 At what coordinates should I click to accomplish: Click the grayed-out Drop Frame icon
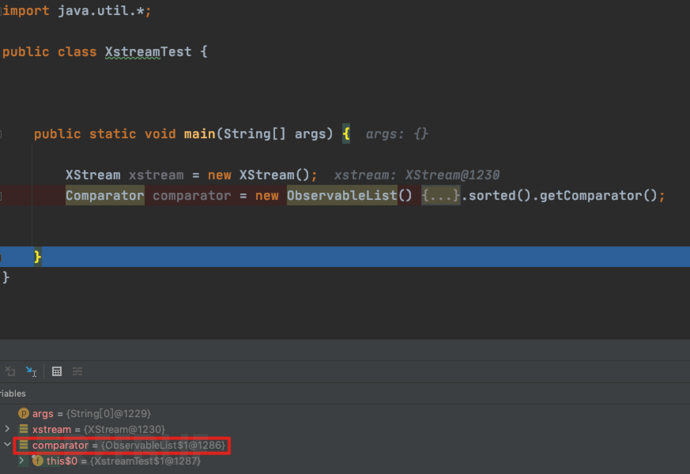click(x=10, y=371)
